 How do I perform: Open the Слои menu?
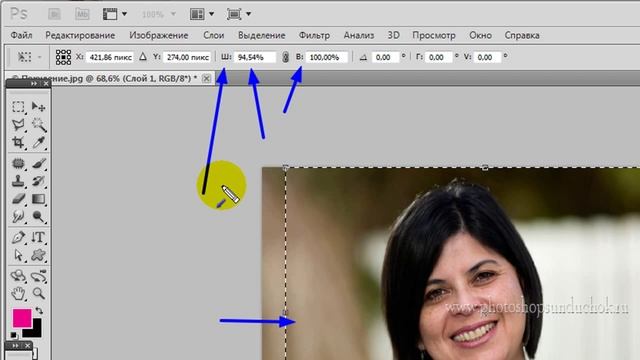[x=214, y=36]
